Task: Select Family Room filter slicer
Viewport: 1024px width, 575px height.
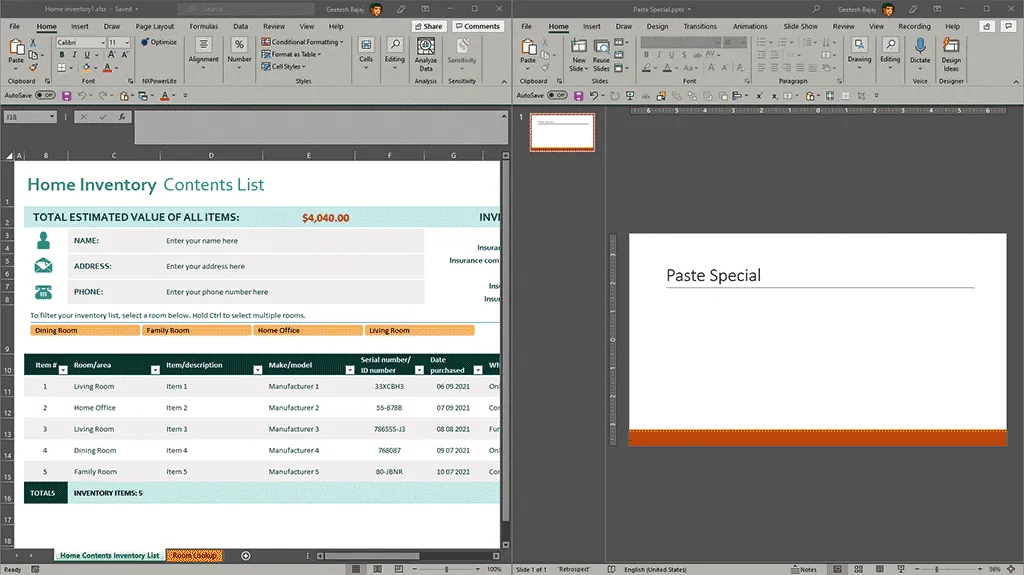Action: point(197,331)
